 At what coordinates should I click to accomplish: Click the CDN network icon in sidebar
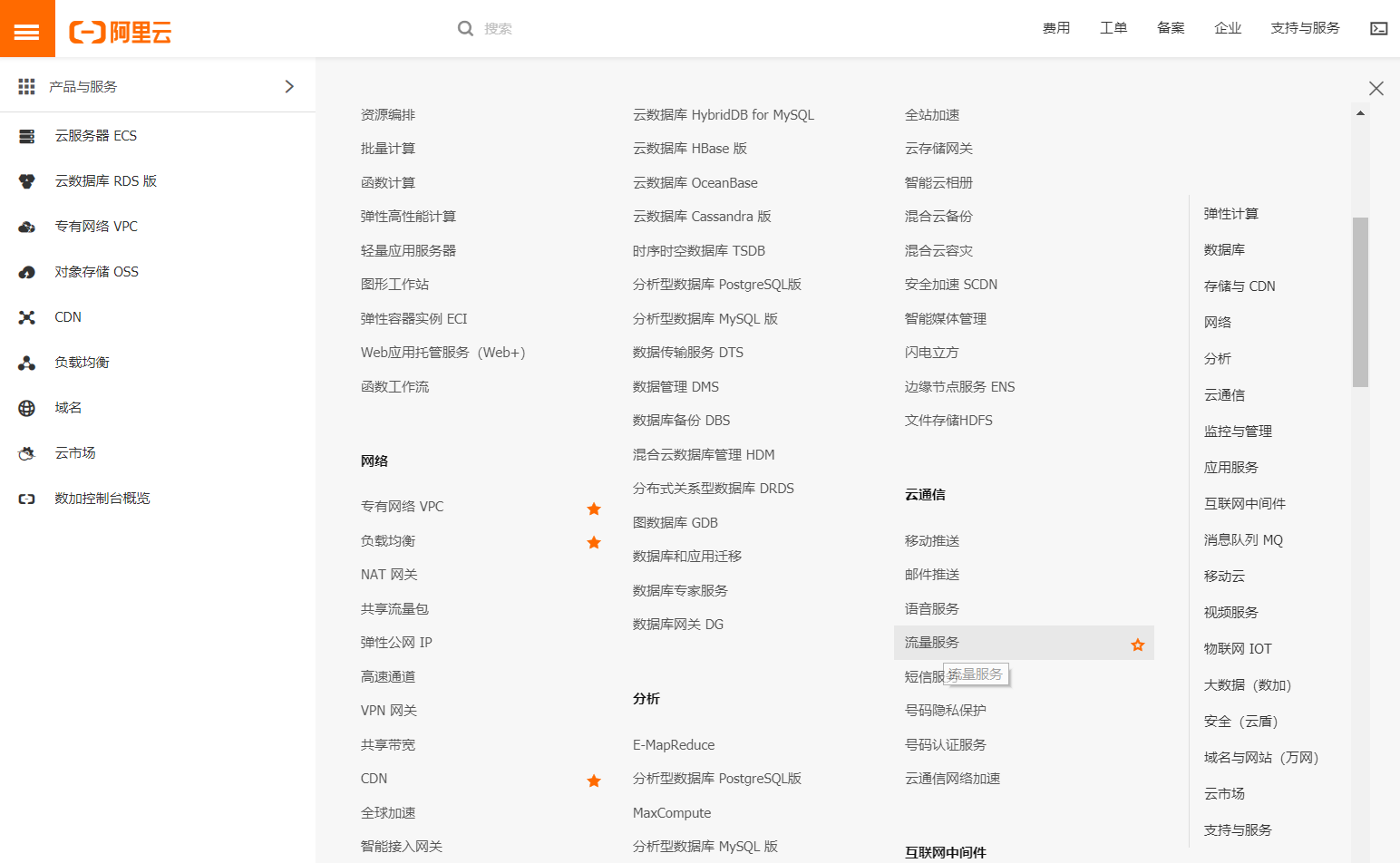coord(27,317)
